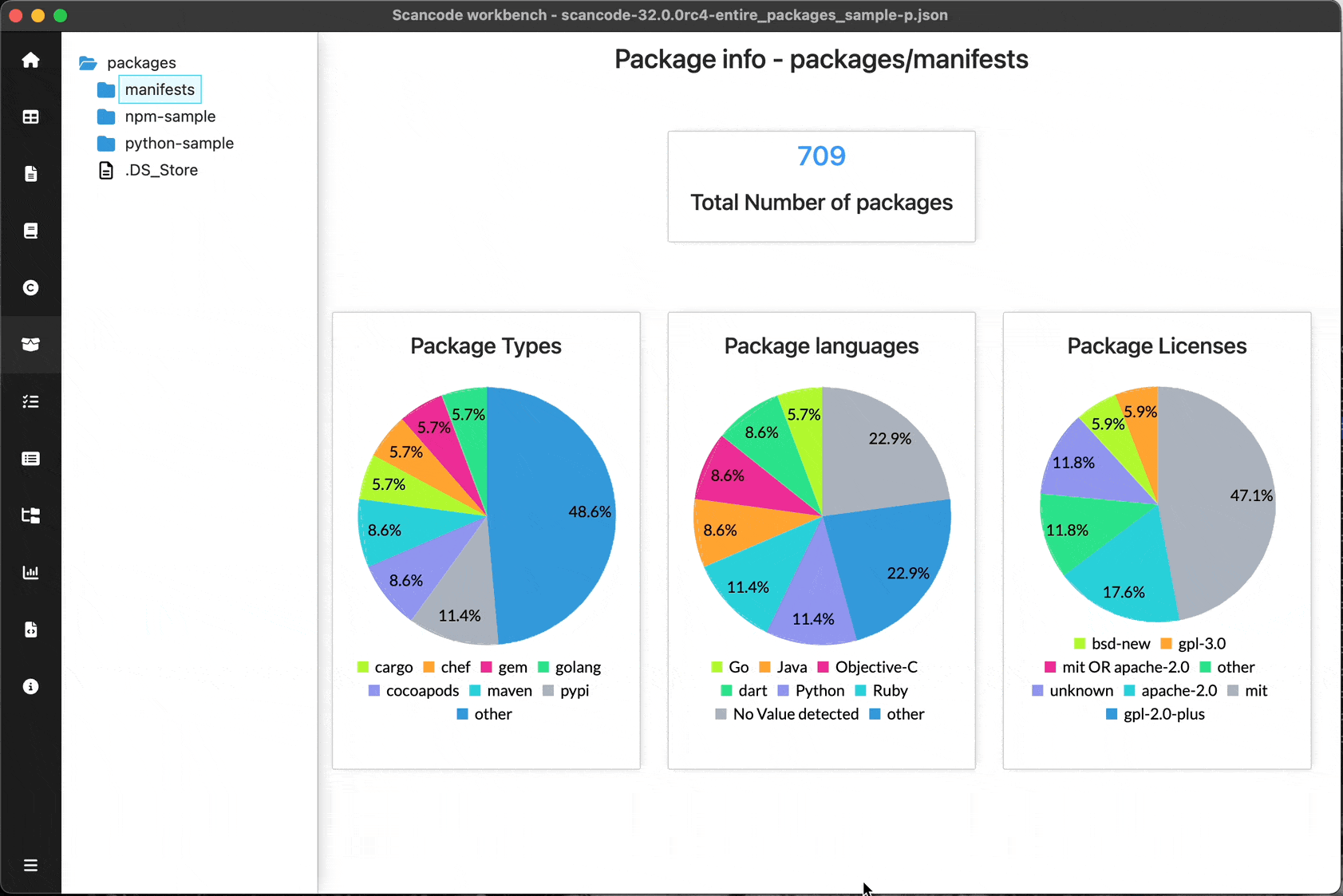The width and height of the screenshot is (1343, 896).
Task: Open the copyright info icon in sidebar
Action: pyautogui.click(x=30, y=287)
